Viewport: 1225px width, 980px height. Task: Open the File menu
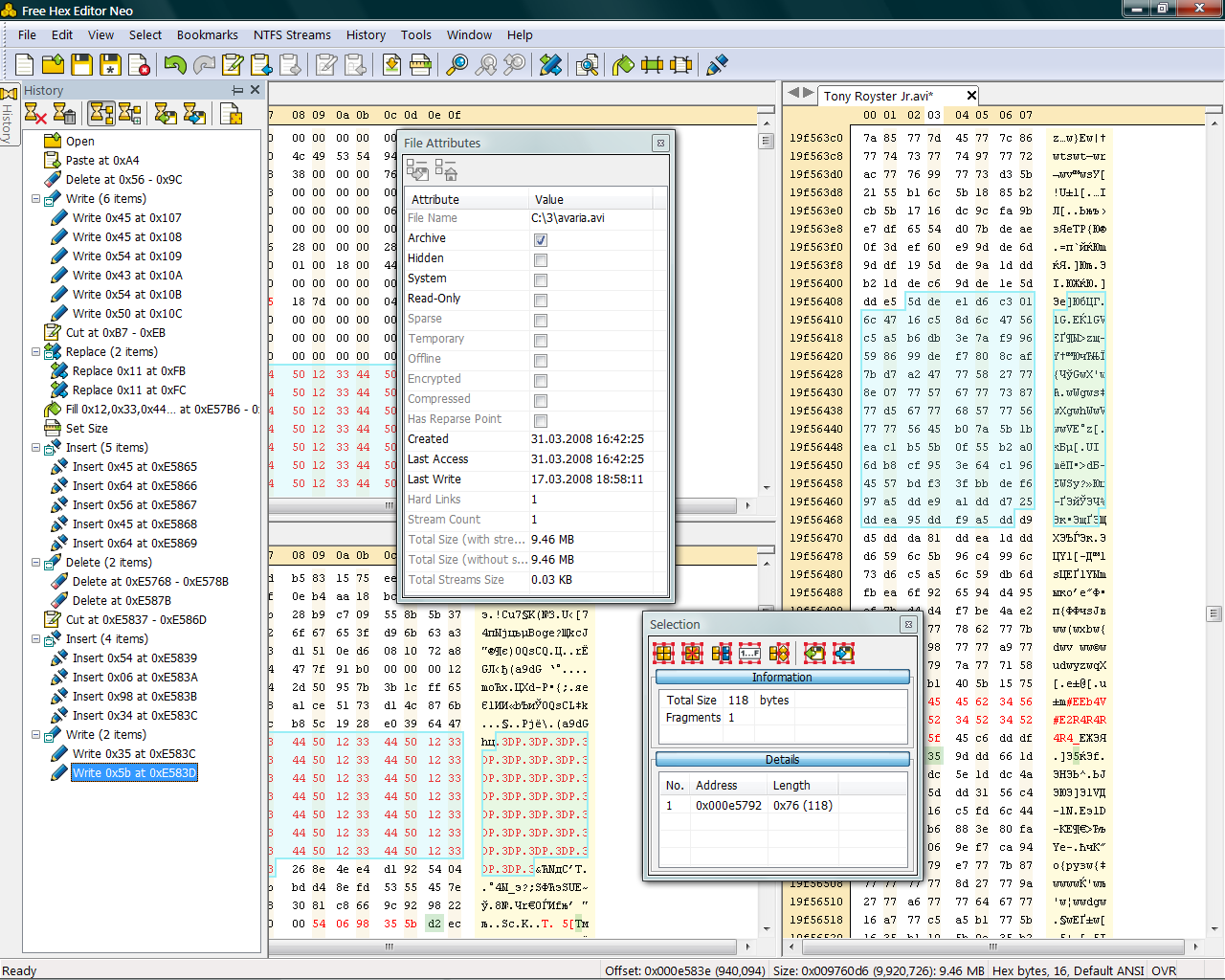[27, 34]
